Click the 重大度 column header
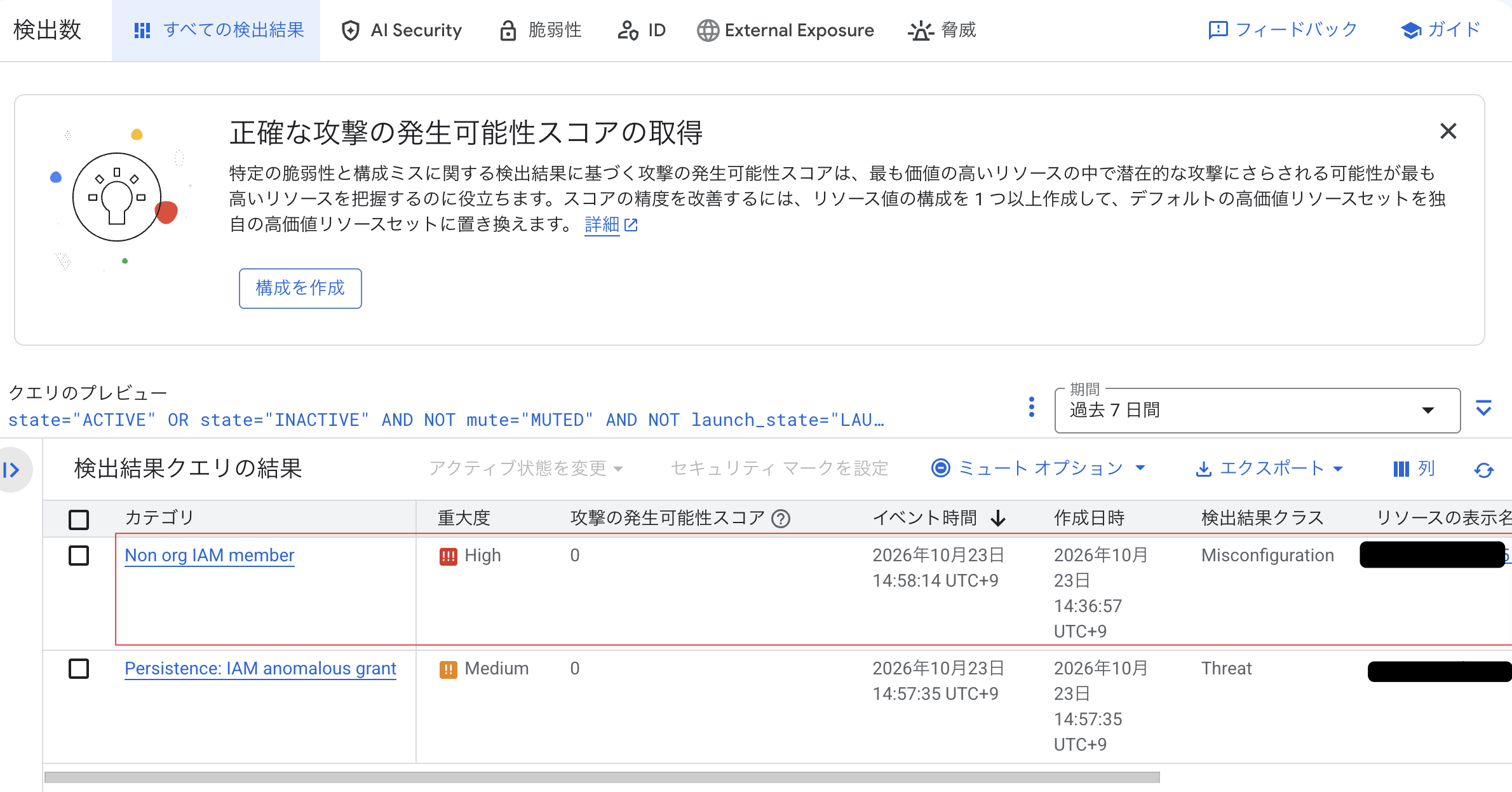Viewport: 1512px width, 792px height. click(464, 518)
